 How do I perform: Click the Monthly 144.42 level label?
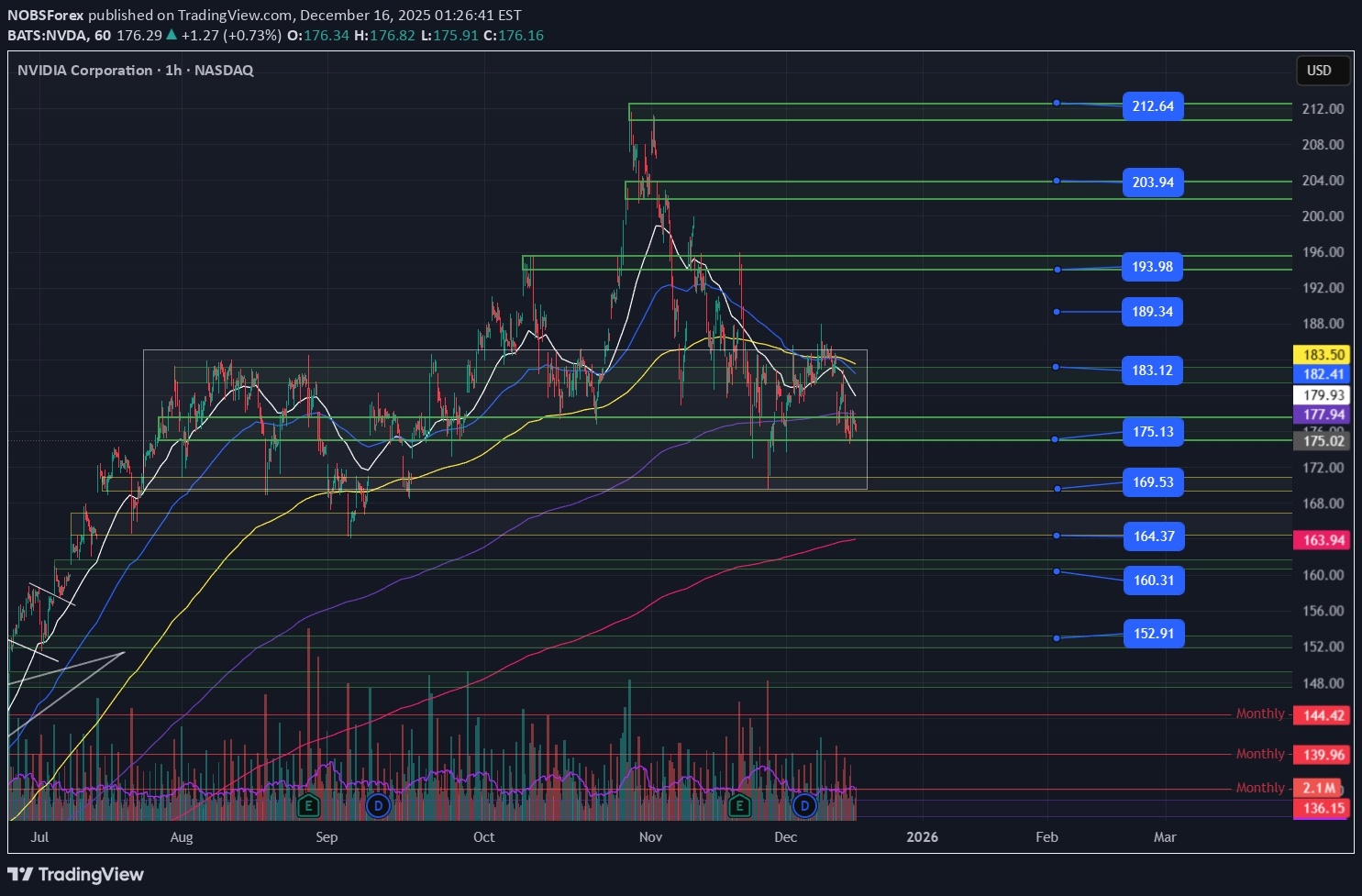pyautogui.click(x=1322, y=715)
